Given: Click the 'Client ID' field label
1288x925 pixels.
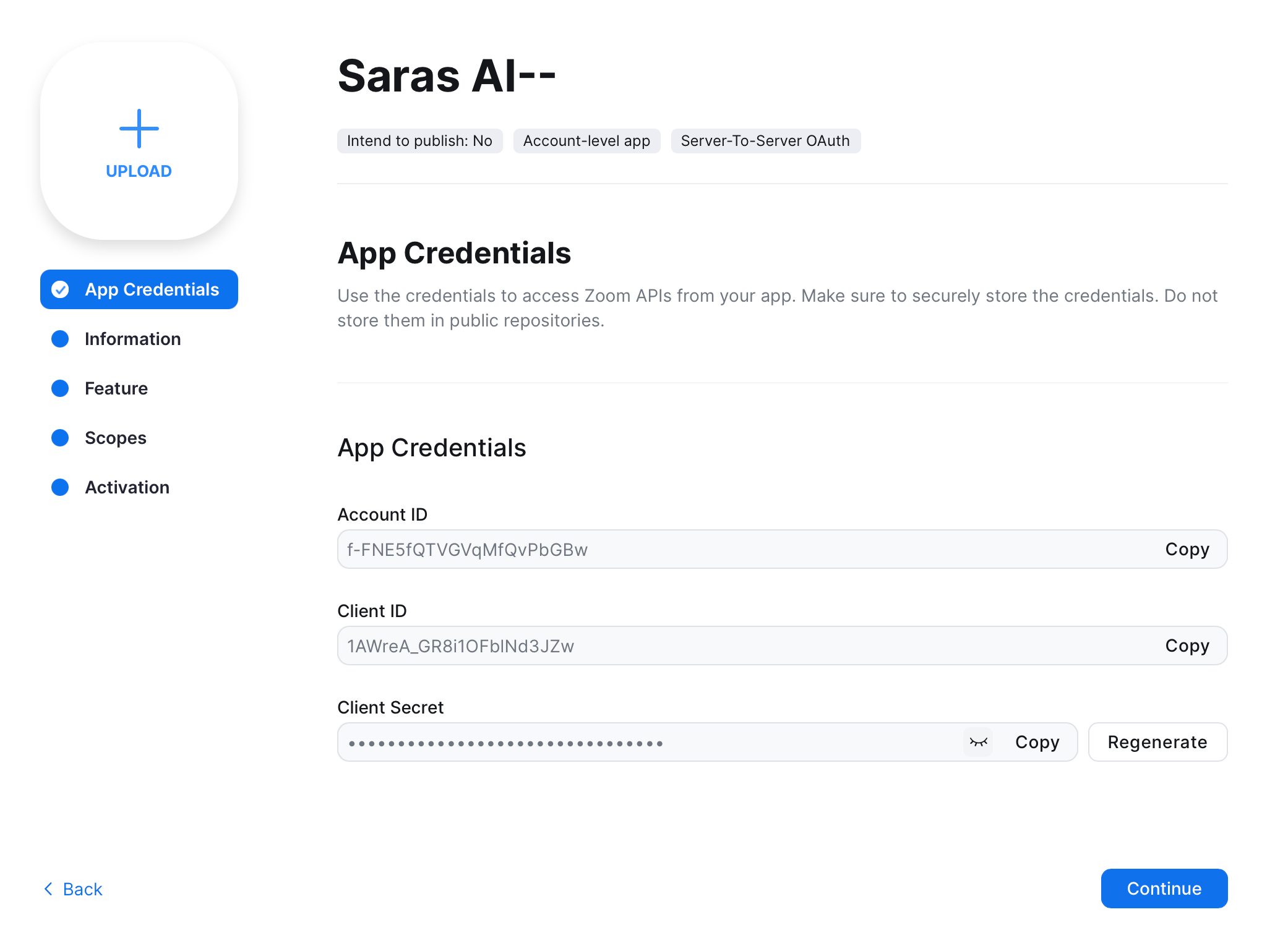Looking at the screenshot, I should pyautogui.click(x=372, y=611).
